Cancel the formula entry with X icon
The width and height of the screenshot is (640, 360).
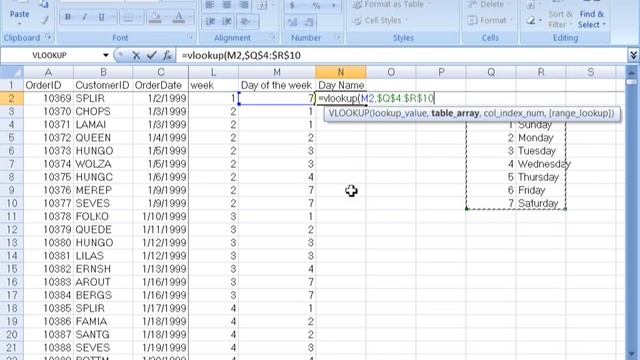click(x=136, y=56)
